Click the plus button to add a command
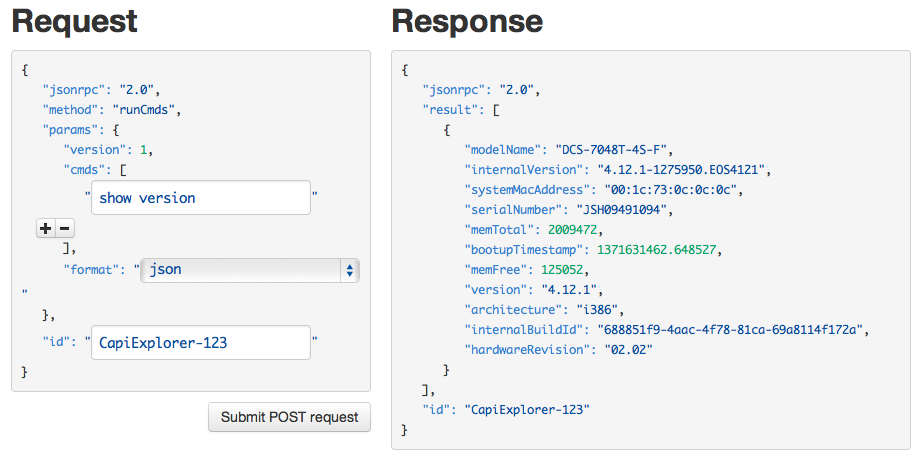Screen dimensions: 920x458 (x=45, y=228)
